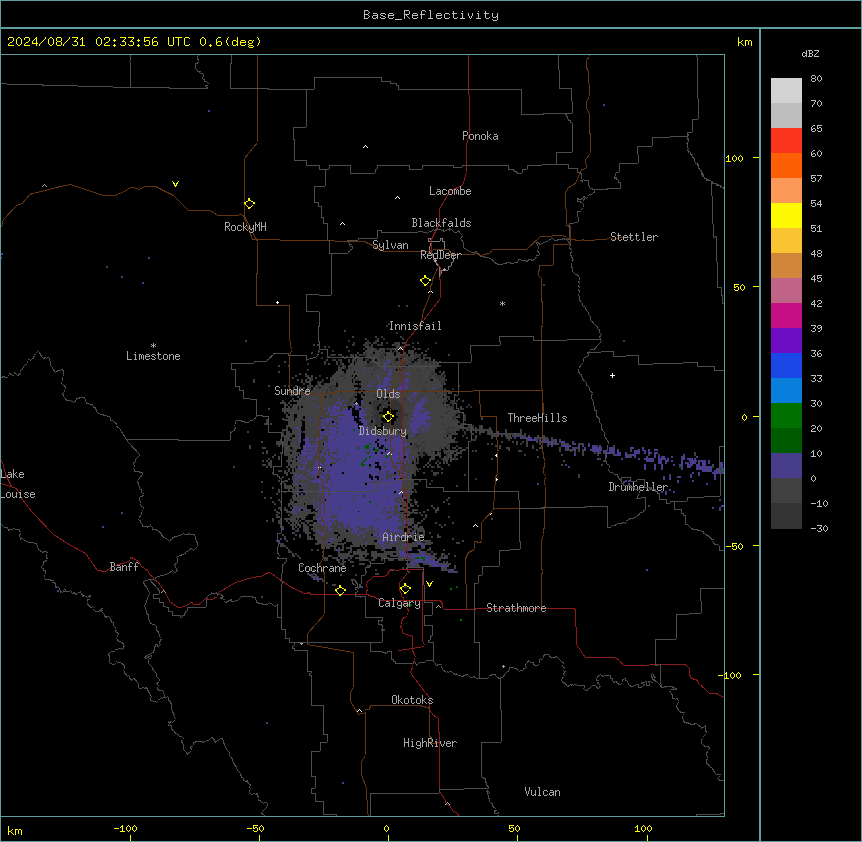Click the Stettler town label
This screenshot has height=842, width=862.
click(633, 237)
